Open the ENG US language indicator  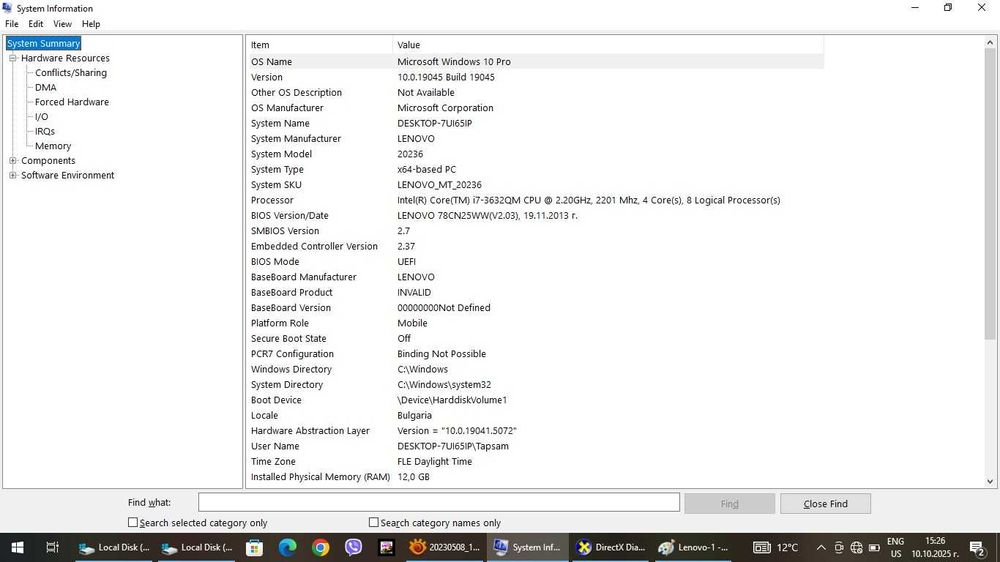tap(895, 547)
